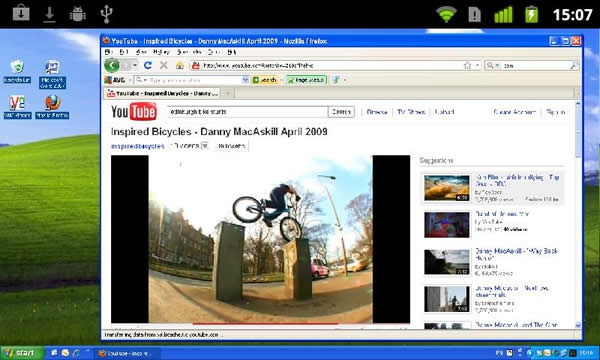Click the Sign In link

[556, 112]
